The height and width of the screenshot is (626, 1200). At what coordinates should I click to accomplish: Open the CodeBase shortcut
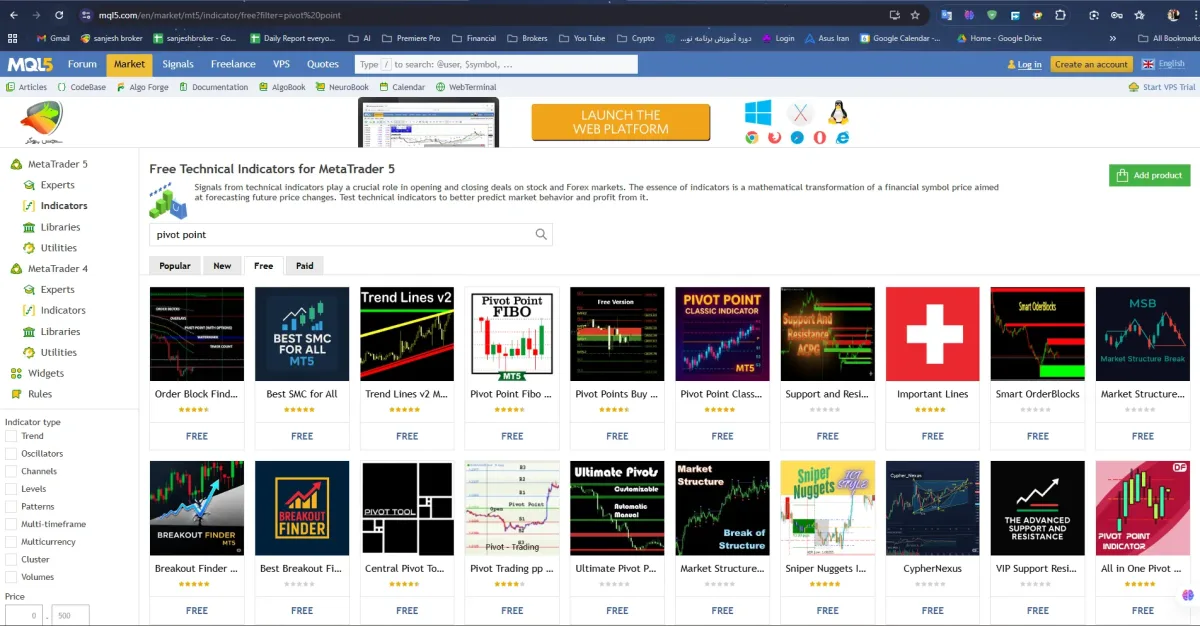pos(81,87)
